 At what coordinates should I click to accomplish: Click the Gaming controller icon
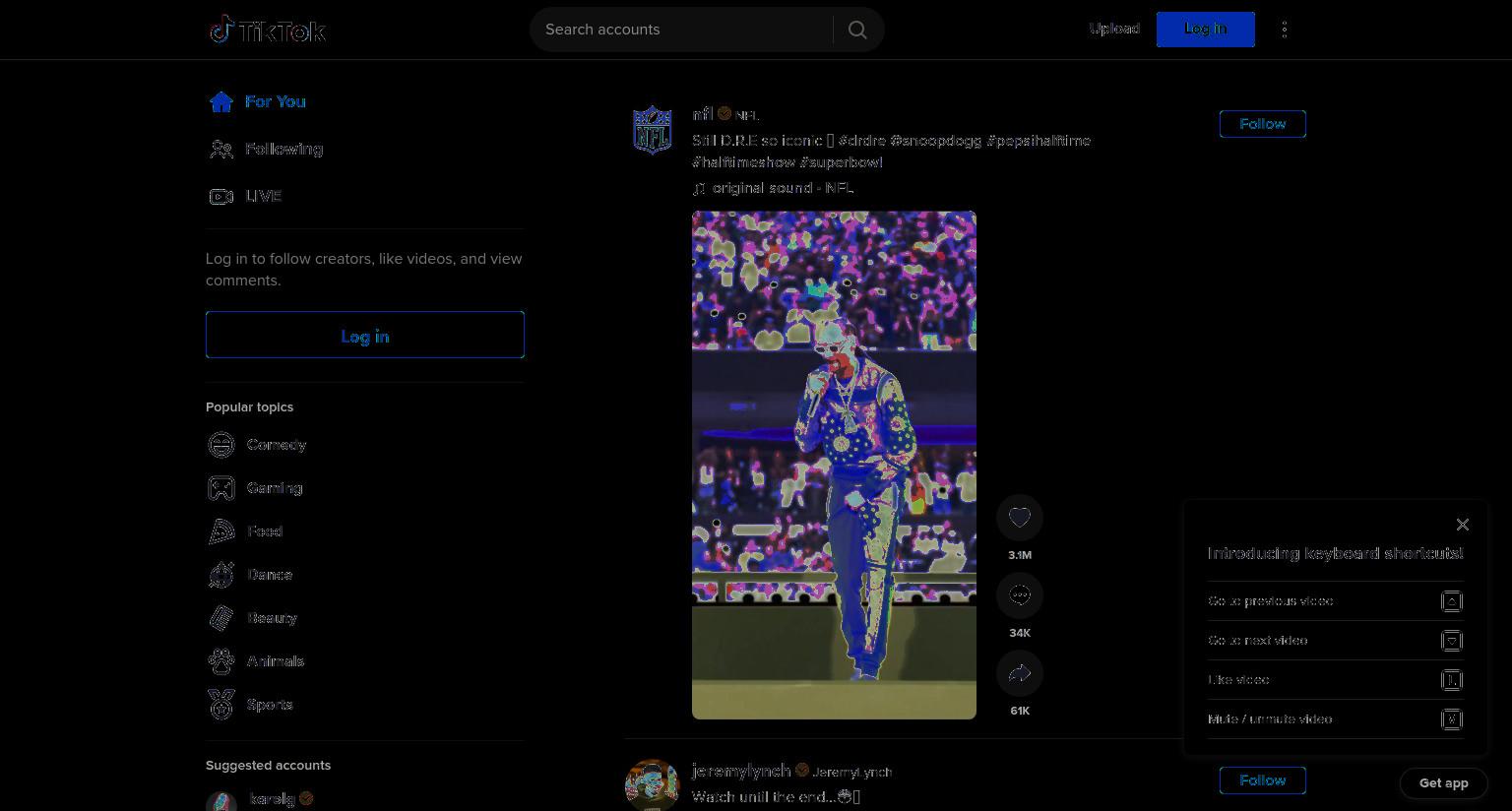coord(221,488)
